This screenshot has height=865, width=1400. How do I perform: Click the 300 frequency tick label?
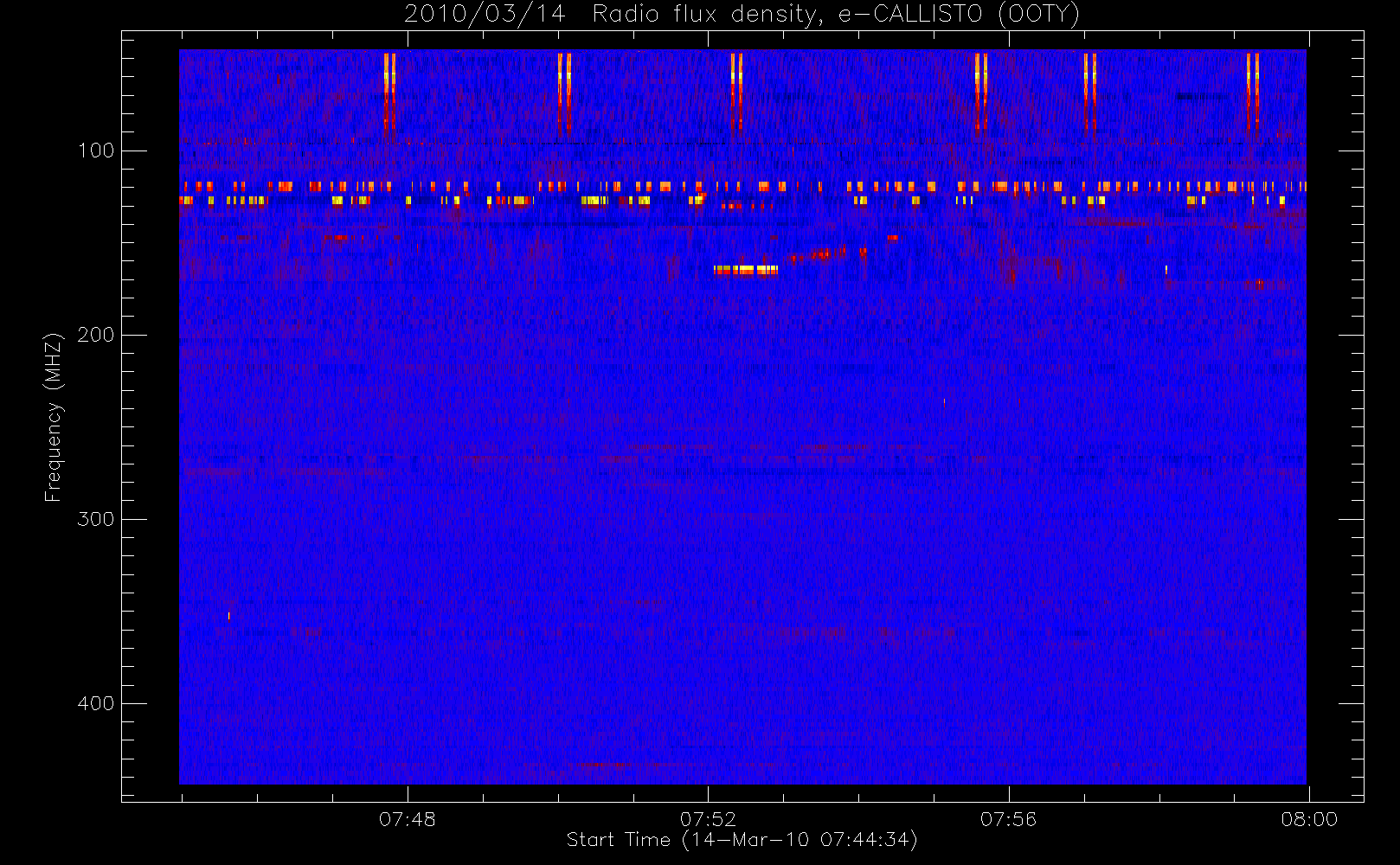click(95, 519)
